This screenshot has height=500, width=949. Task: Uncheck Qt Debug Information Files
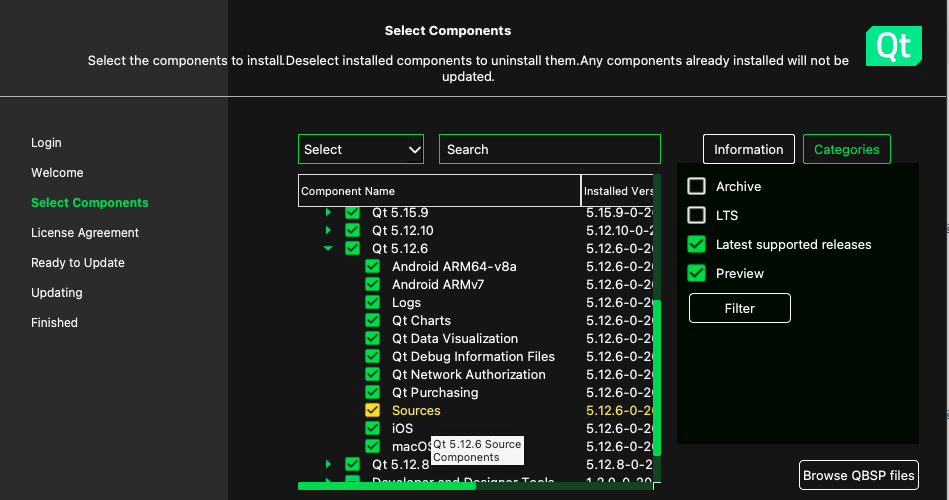click(x=372, y=356)
